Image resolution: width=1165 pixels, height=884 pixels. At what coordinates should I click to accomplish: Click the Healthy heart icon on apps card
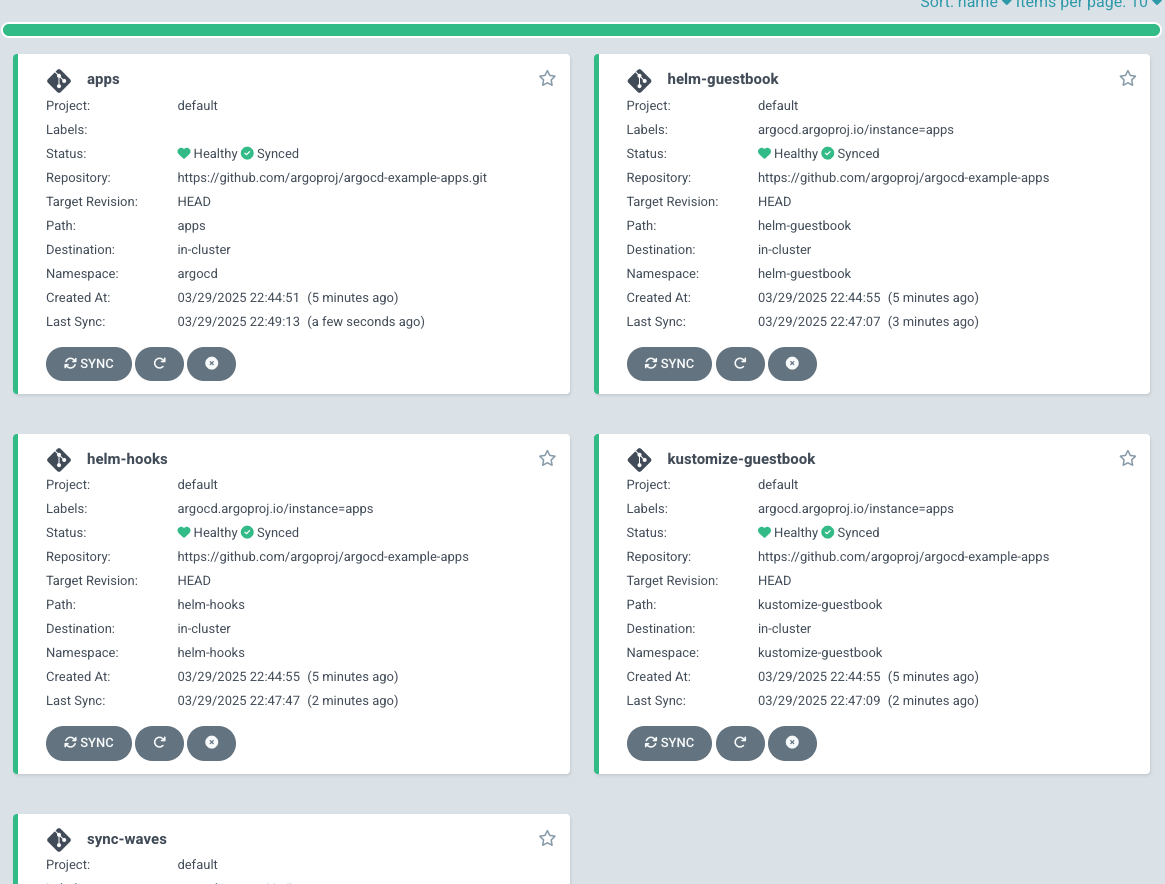[184, 153]
